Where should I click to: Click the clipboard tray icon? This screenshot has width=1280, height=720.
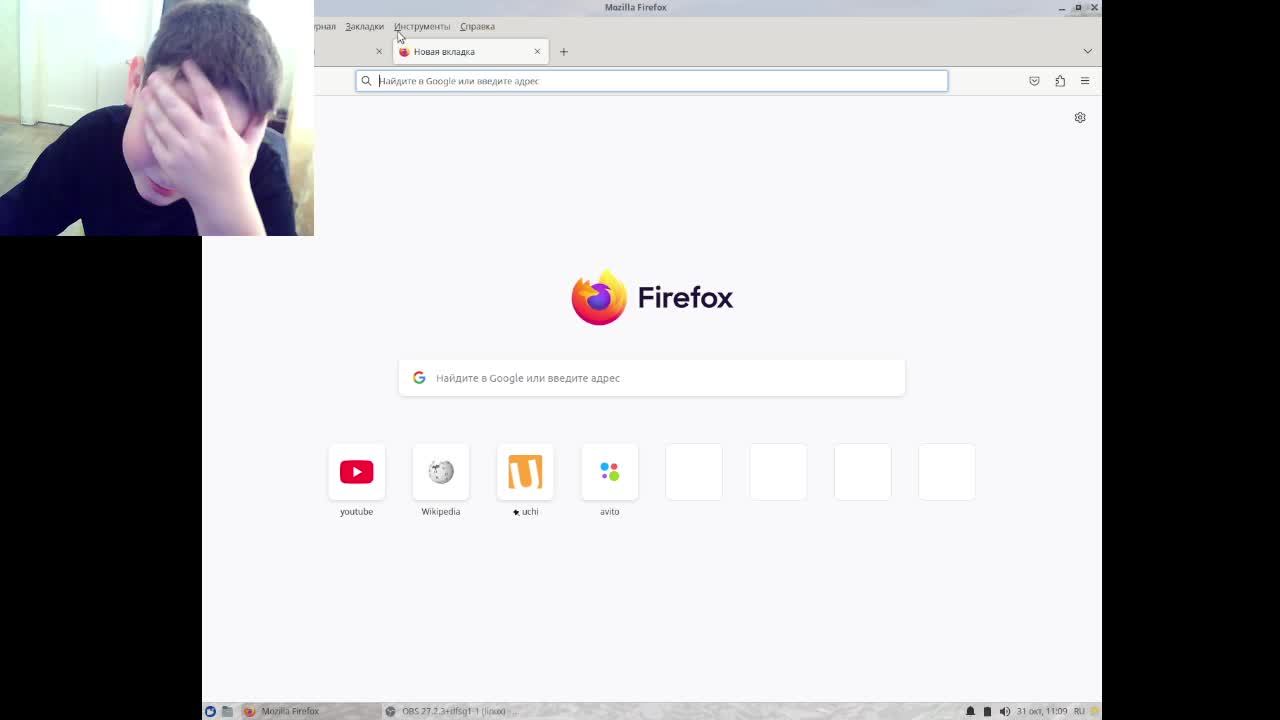tap(987, 711)
